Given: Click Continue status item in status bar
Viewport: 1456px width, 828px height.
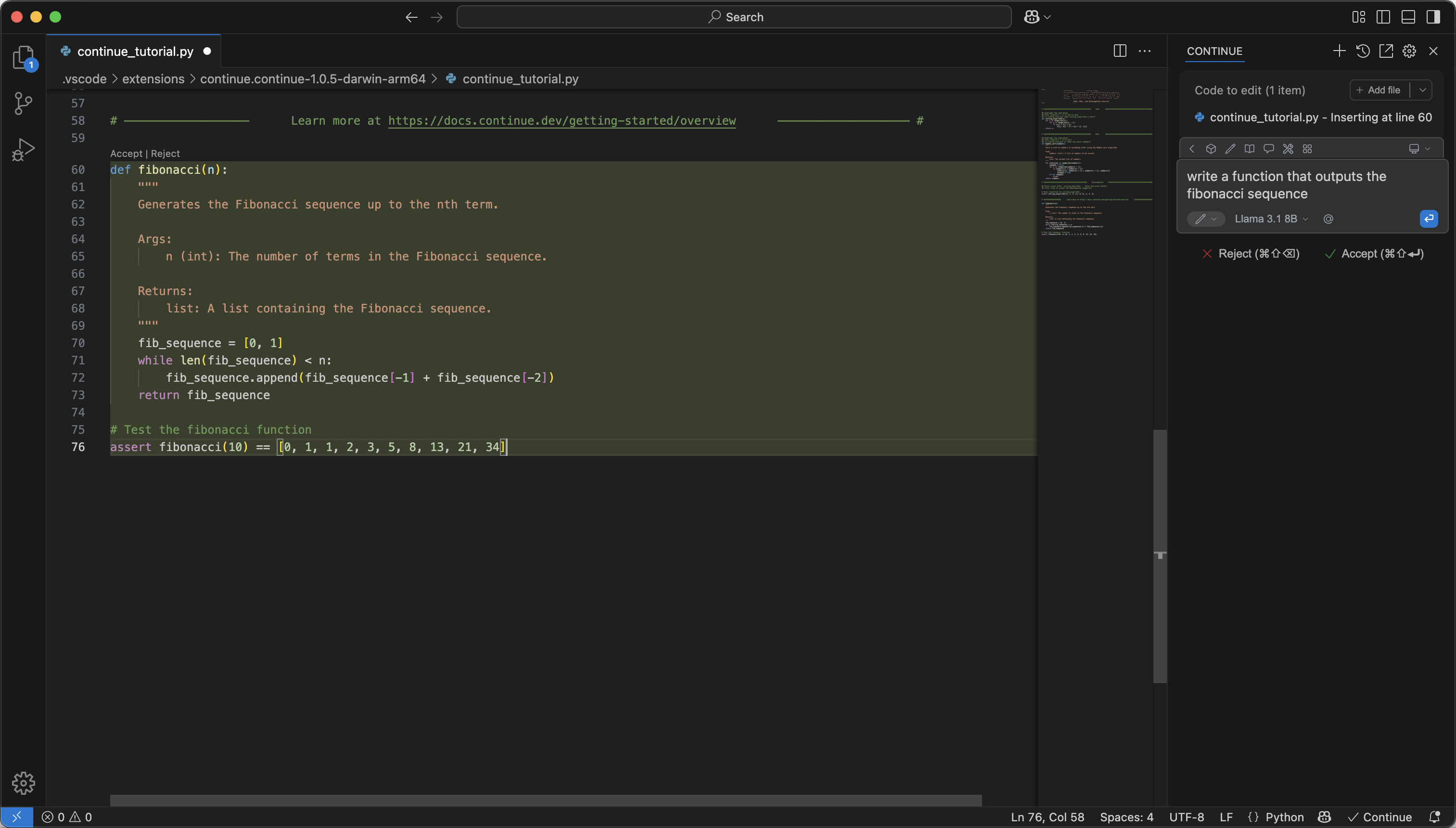Looking at the screenshot, I should 1380,817.
